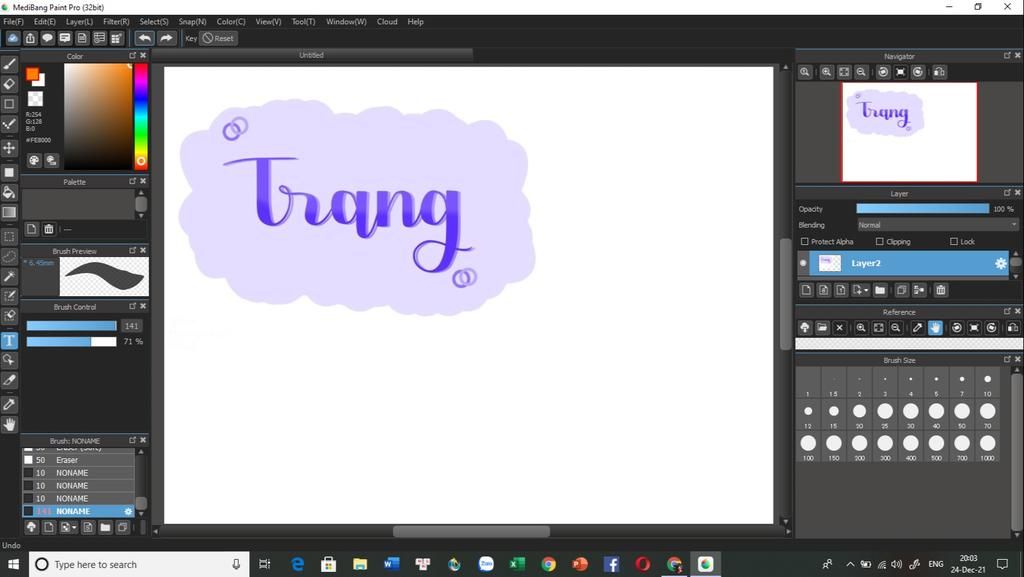Pop out the Brush Size panel

click(x=1007, y=360)
